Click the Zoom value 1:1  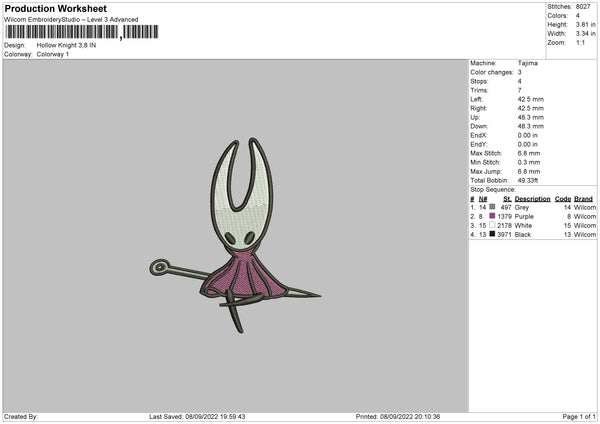point(580,42)
